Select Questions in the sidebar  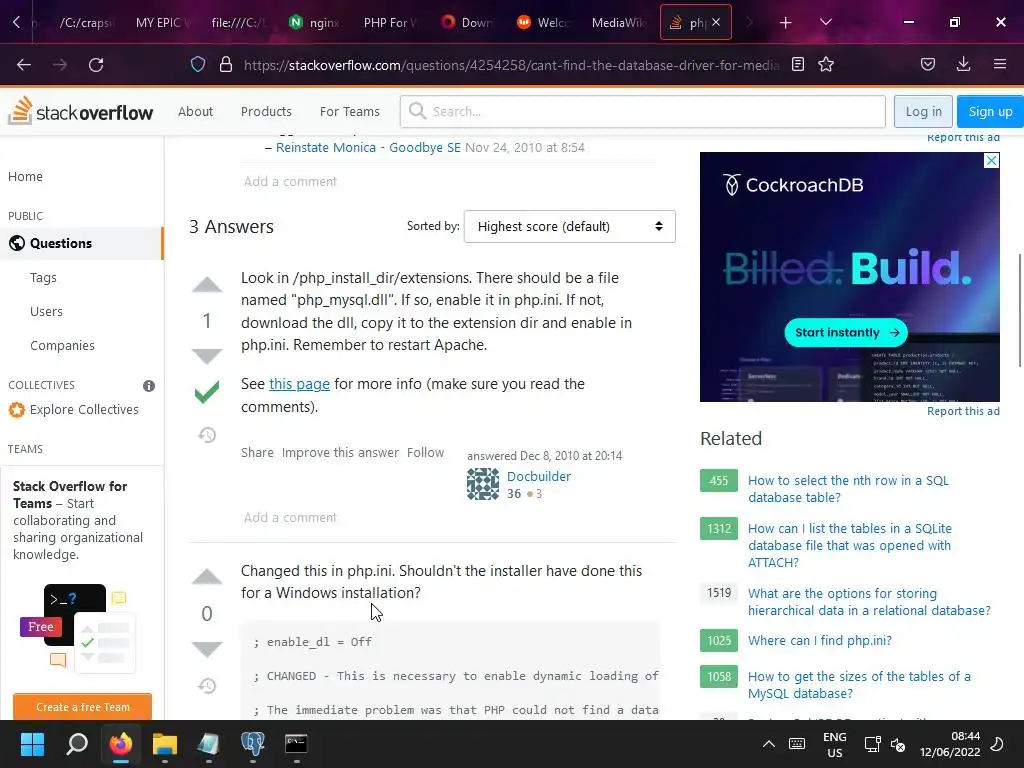click(81, 243)
